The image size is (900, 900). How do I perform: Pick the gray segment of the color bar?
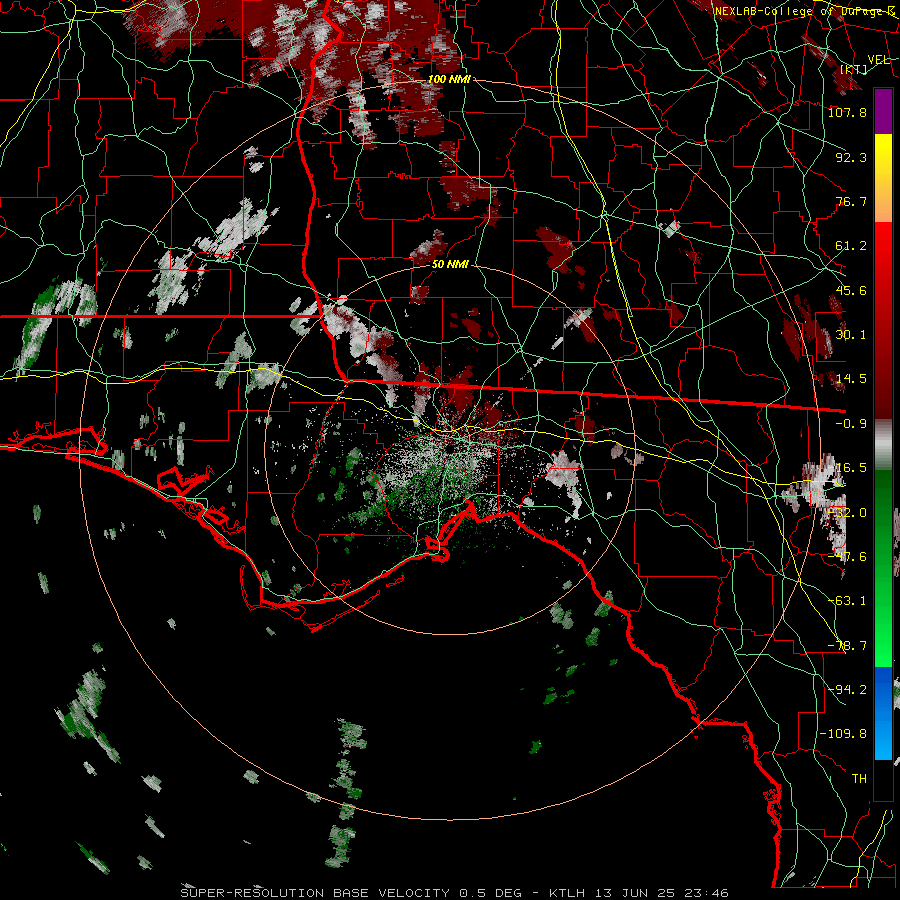(883, 445)
